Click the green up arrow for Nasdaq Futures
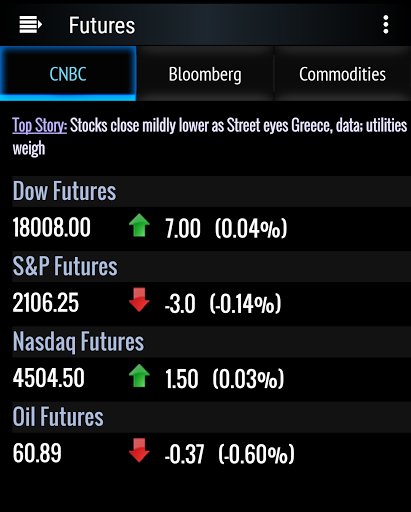Image resolution: width=411 pixels, height=512 pixels. coord(139,376)
